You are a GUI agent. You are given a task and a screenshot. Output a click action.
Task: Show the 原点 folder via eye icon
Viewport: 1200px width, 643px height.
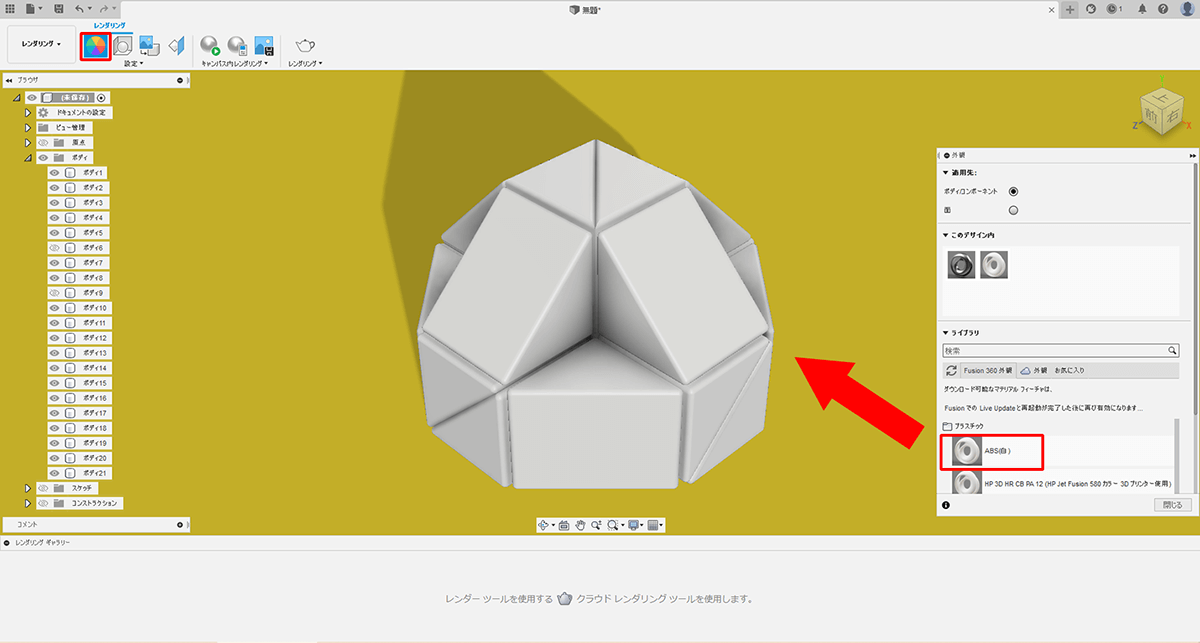pyautogui.click(x=43, y=143)
